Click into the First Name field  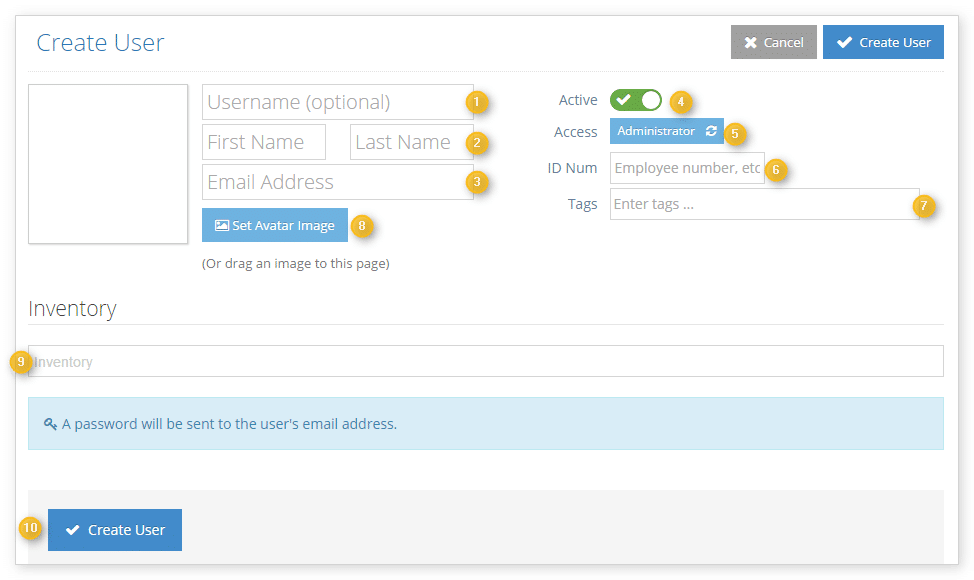pos(264,142)
